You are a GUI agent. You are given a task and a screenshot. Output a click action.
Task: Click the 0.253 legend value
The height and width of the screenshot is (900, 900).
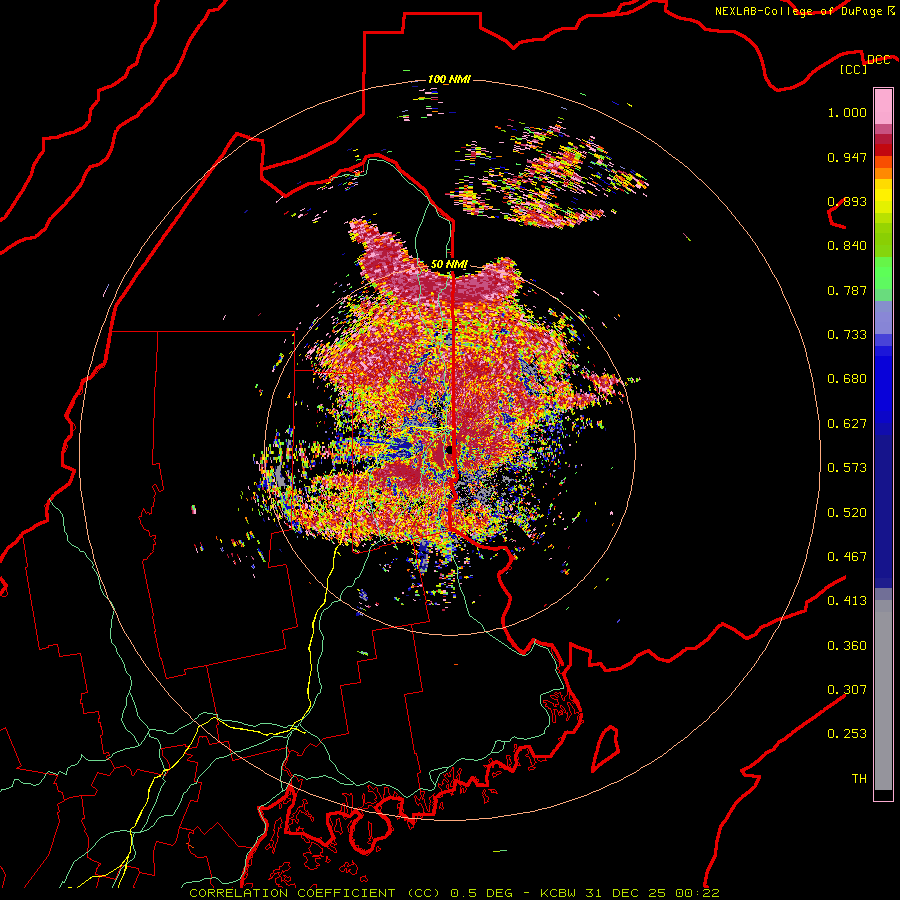[x=847, y=734]
